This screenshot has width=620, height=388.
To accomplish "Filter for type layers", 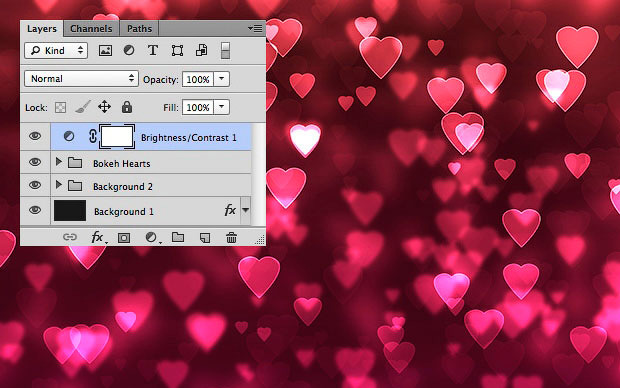I will click(153, 51).
